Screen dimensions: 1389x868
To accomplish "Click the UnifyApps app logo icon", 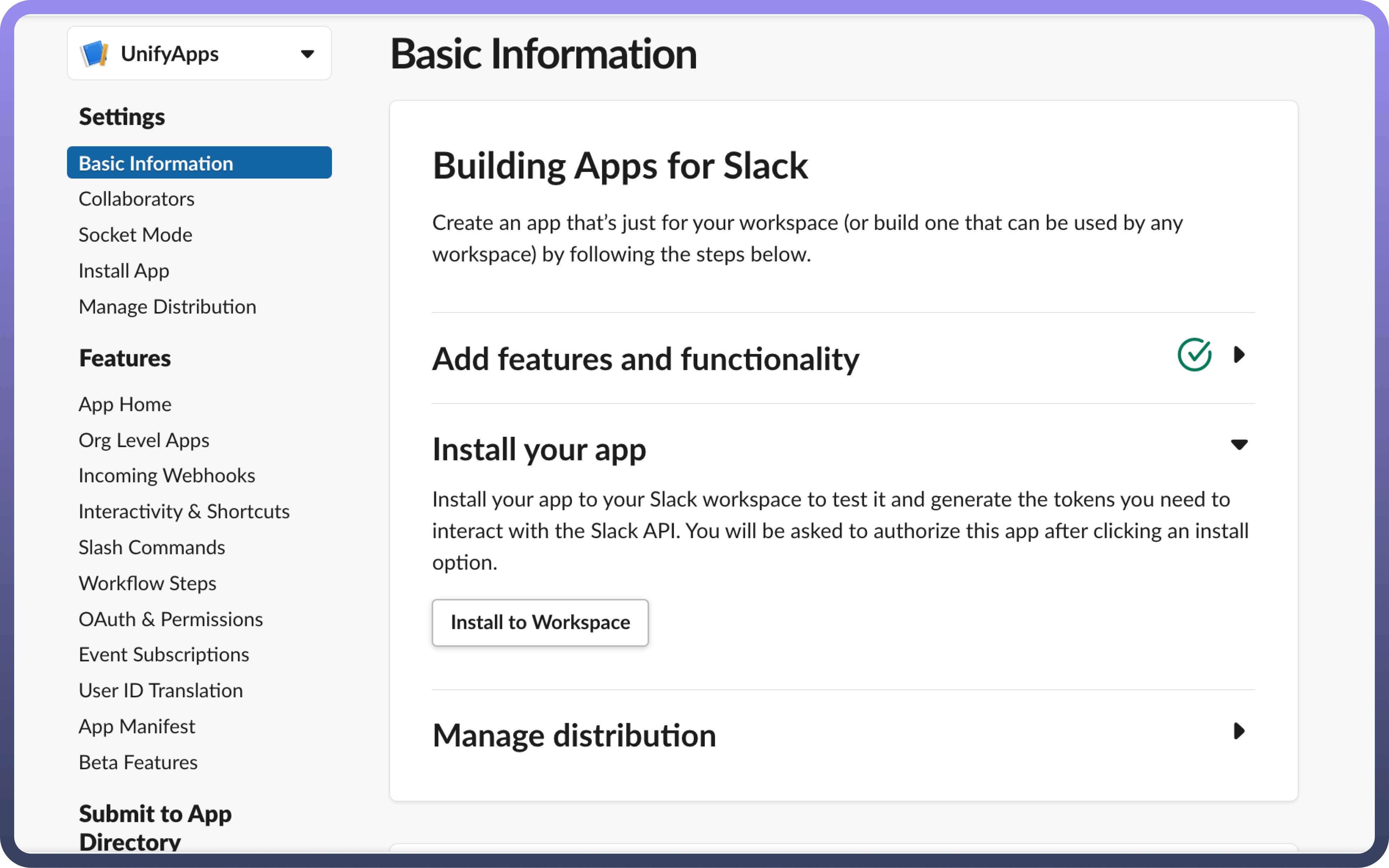I will pyautogui.click(x=95, y=53).
